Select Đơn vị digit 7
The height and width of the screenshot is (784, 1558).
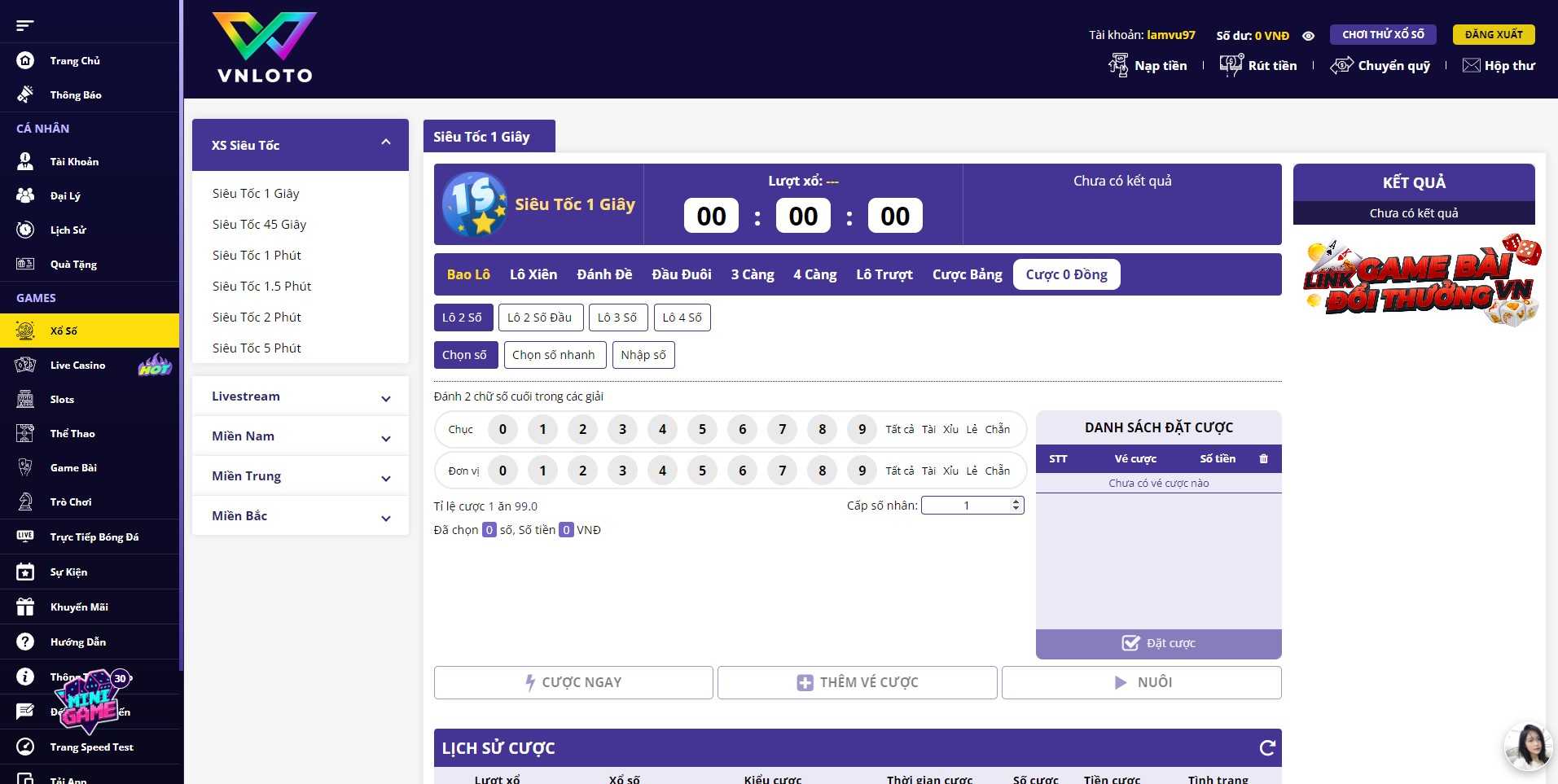[782, 471]
